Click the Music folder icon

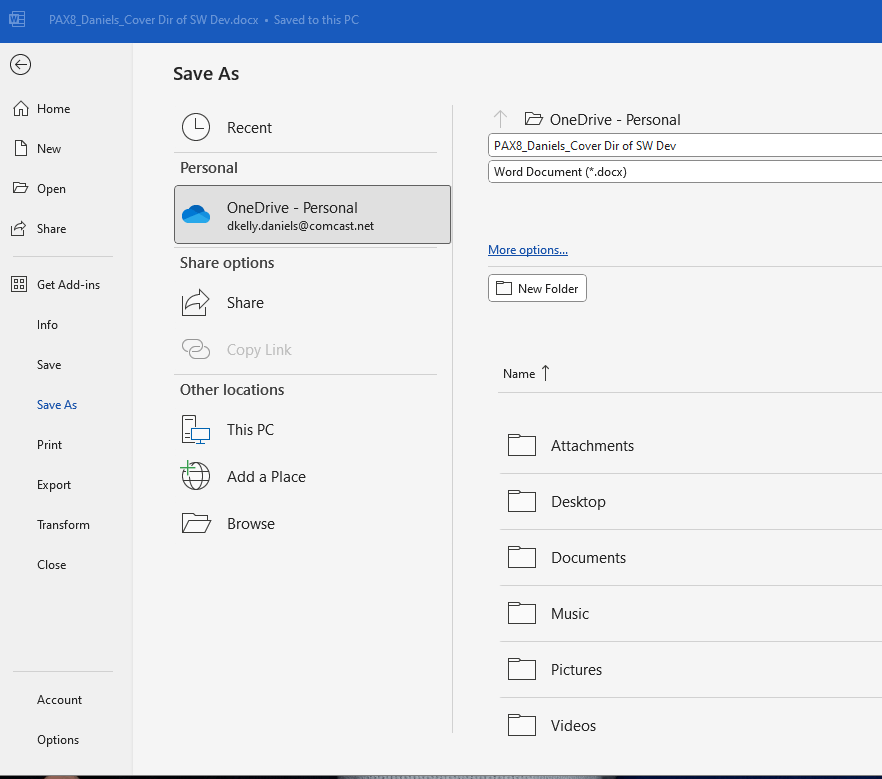(521, 613)
